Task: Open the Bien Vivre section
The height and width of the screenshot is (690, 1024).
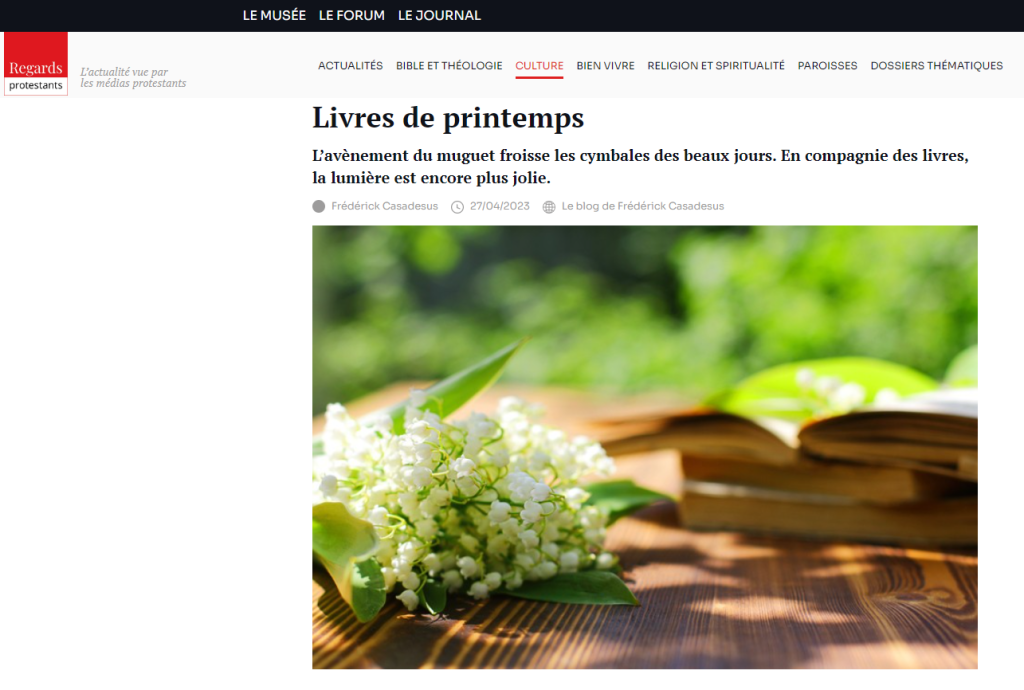Action: click(605, 65)
